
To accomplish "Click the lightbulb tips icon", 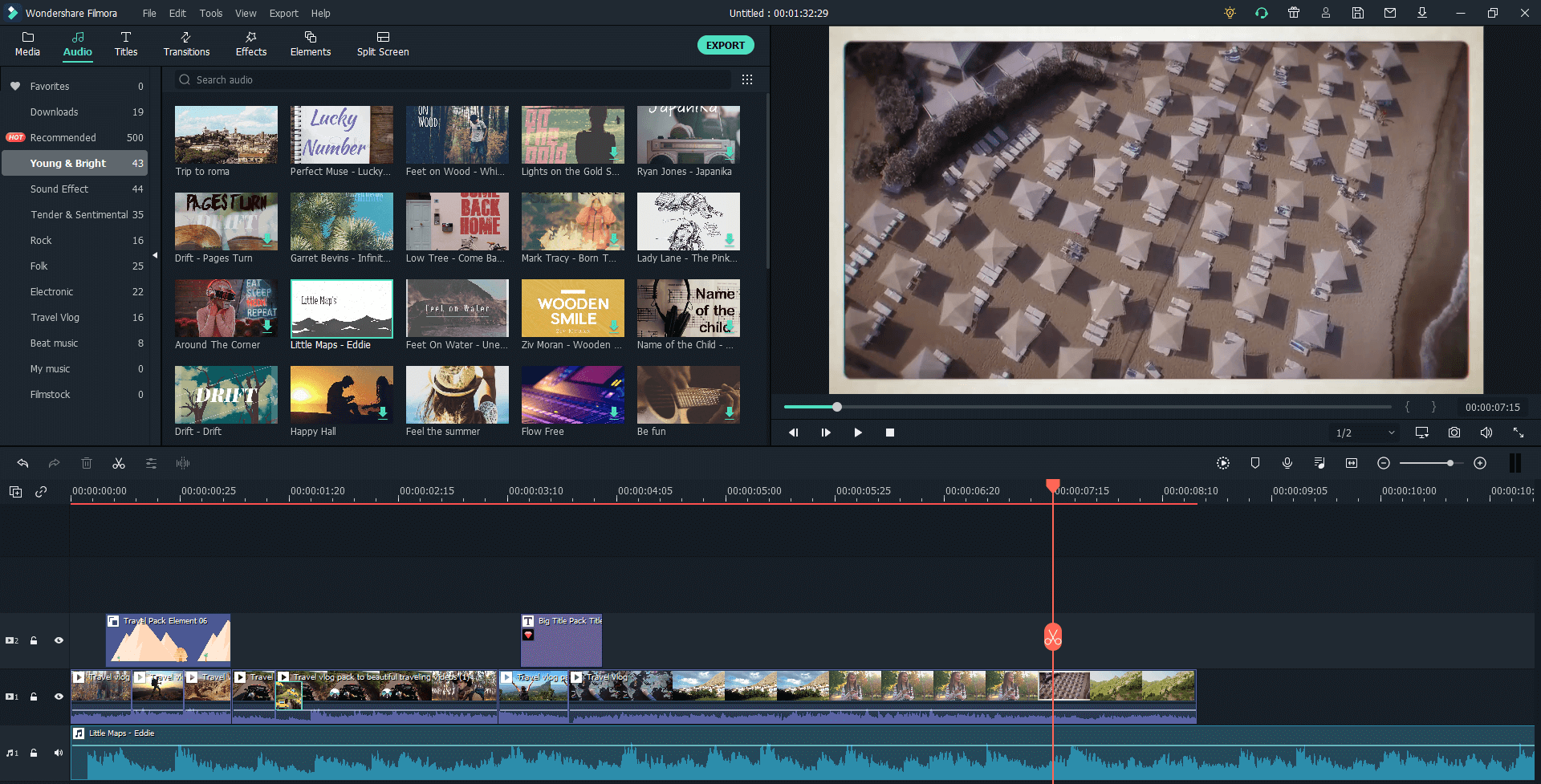I will 1230,13.
